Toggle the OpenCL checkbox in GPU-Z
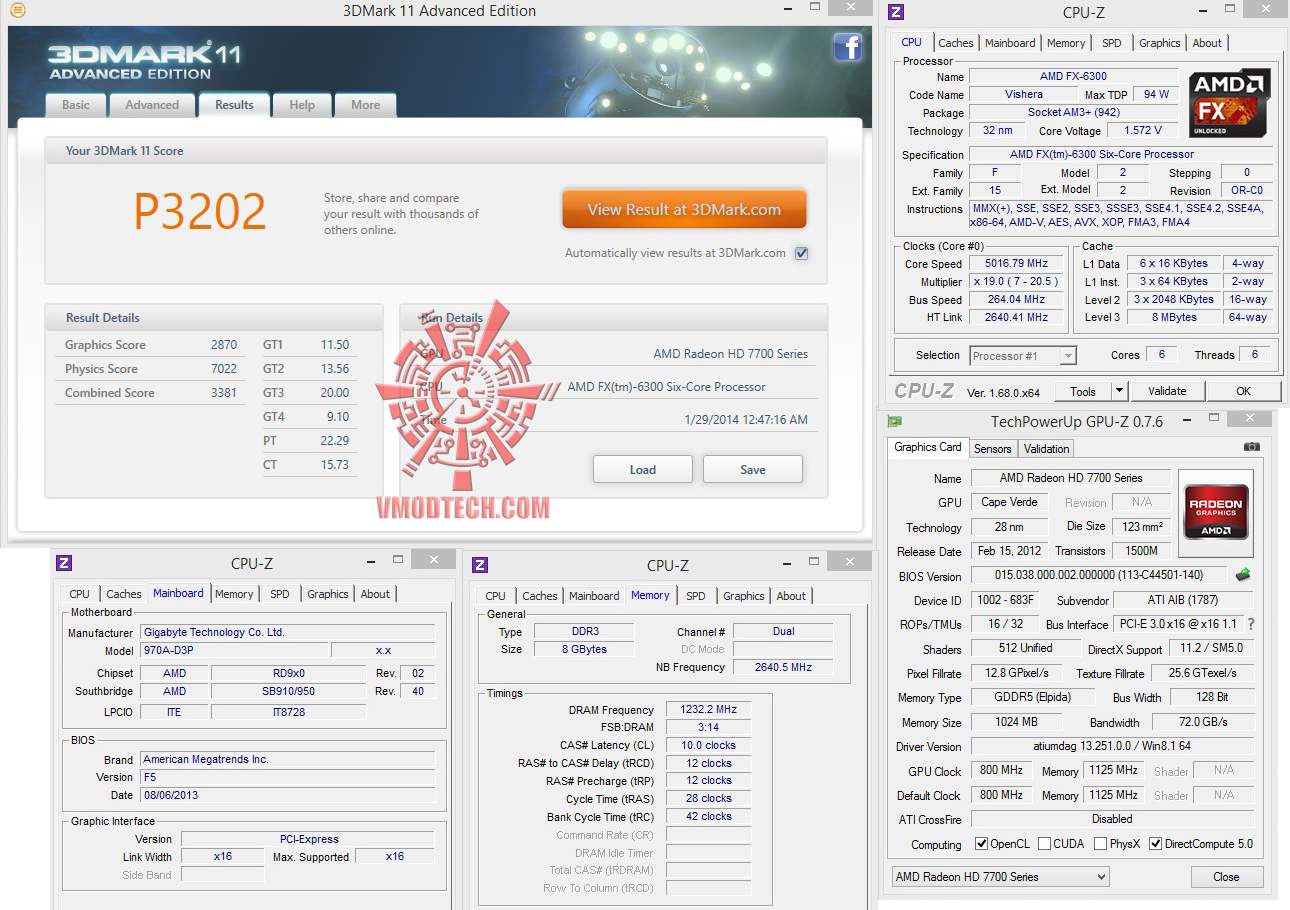1290x910 pixels. point(981,844)
